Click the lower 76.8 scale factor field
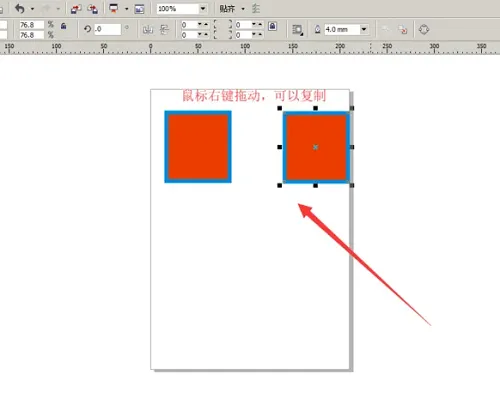 [31, 35]
